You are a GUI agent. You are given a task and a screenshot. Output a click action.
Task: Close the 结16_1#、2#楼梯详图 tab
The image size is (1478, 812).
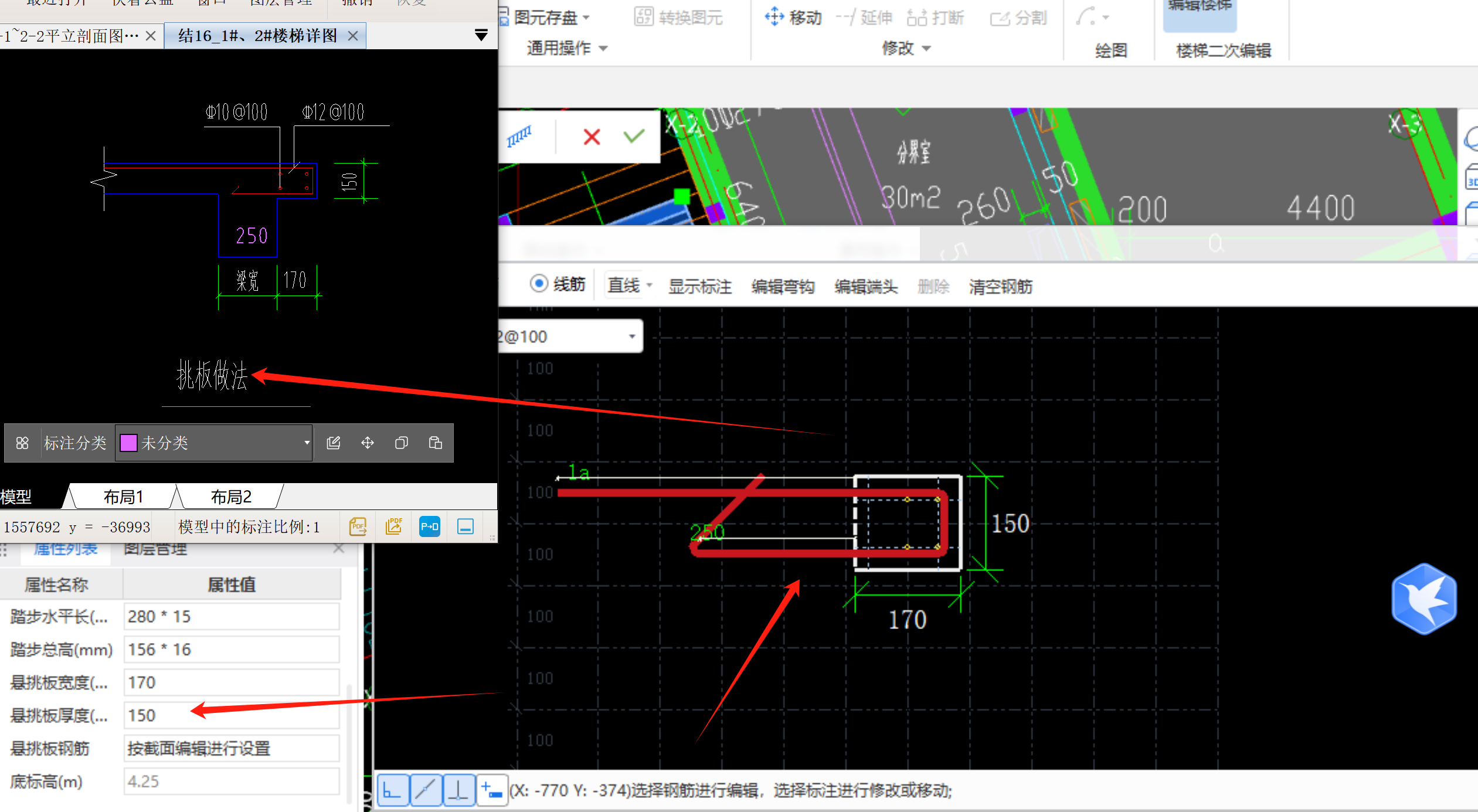(x=352, y=36)
